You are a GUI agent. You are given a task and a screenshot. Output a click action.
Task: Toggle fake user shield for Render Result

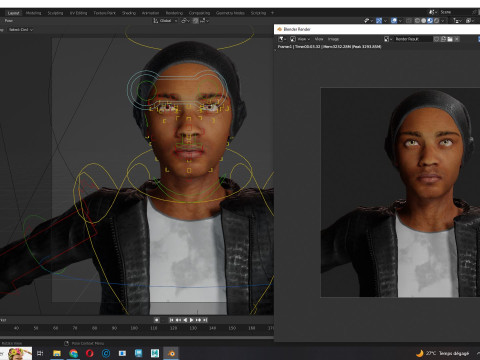pyautogui.click(x=436, y=39)
